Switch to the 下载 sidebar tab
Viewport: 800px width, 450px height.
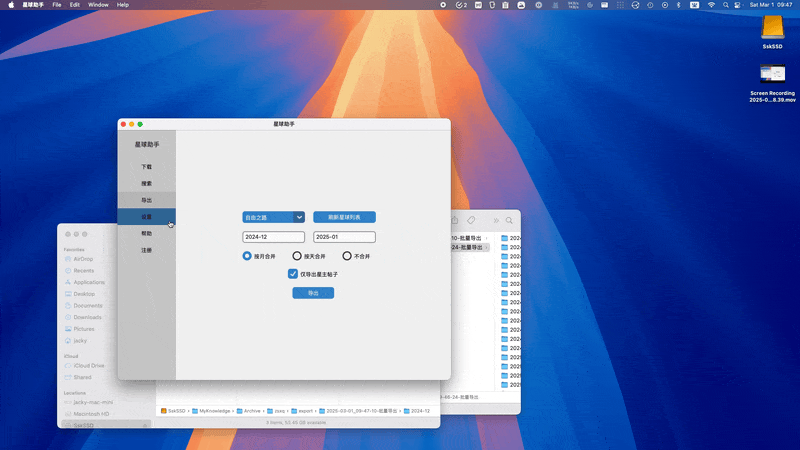tap(146, 167)
